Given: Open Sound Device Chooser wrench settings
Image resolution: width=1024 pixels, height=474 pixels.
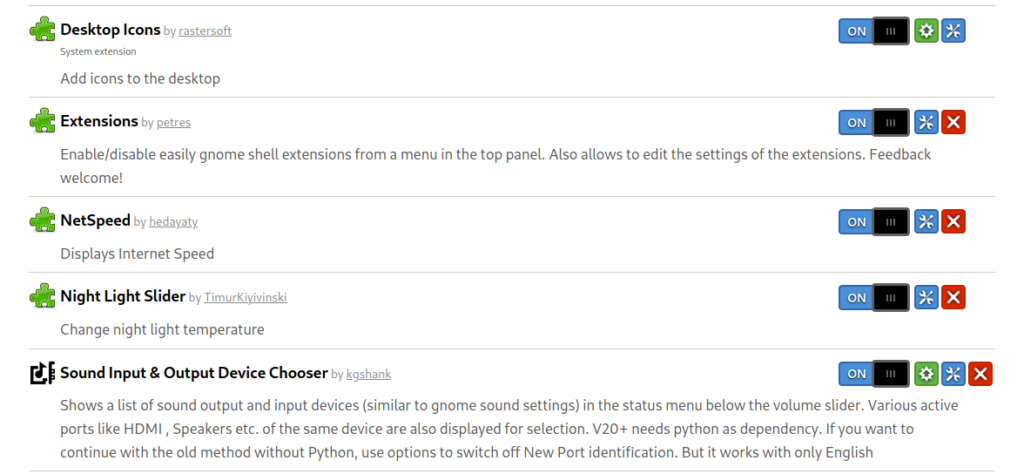Looking at the screenshot, I should 953,373.
